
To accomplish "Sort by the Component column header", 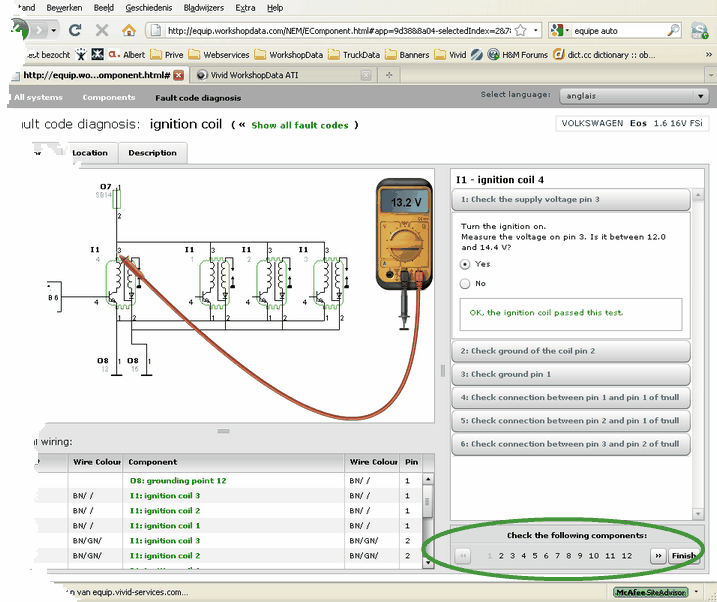I will click(234, 462).
